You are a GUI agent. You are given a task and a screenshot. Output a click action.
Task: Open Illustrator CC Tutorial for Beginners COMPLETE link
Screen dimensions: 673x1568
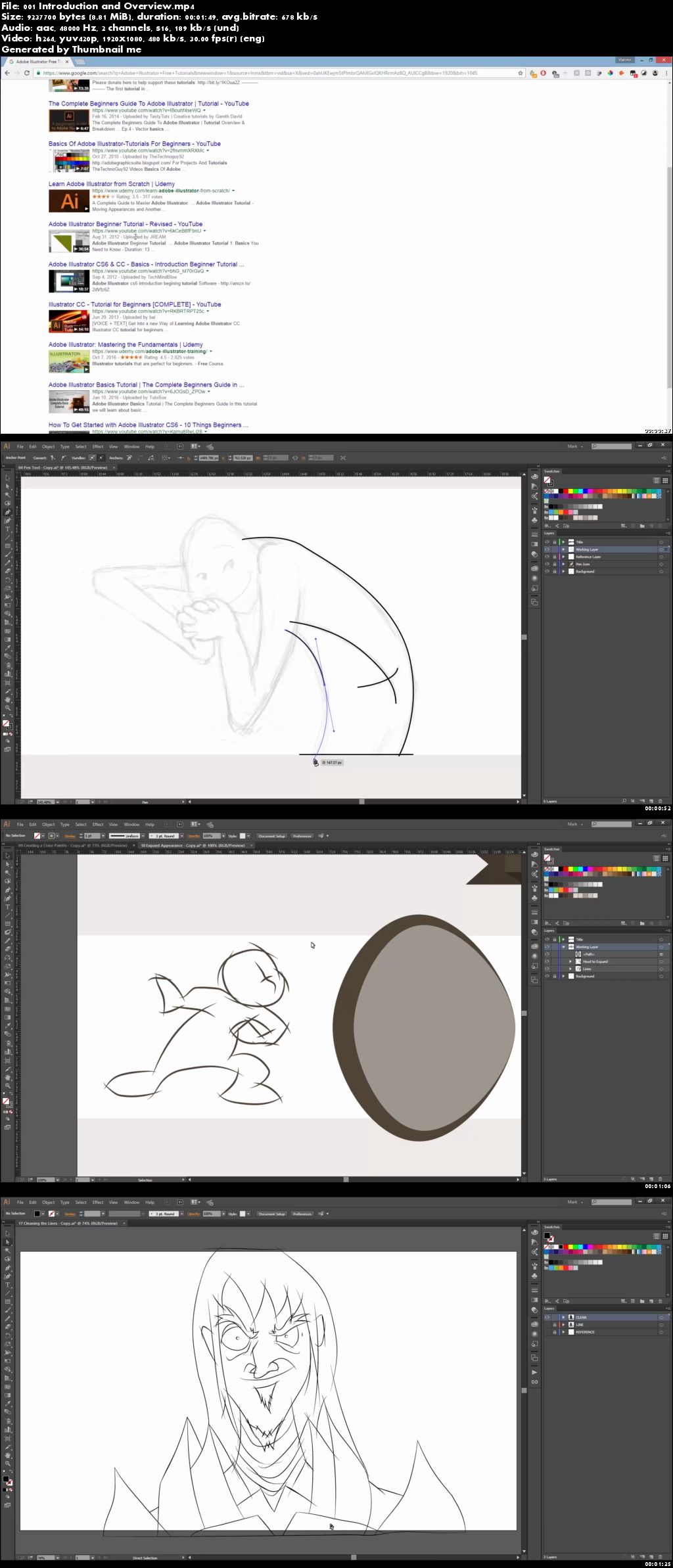coord(135,304)
